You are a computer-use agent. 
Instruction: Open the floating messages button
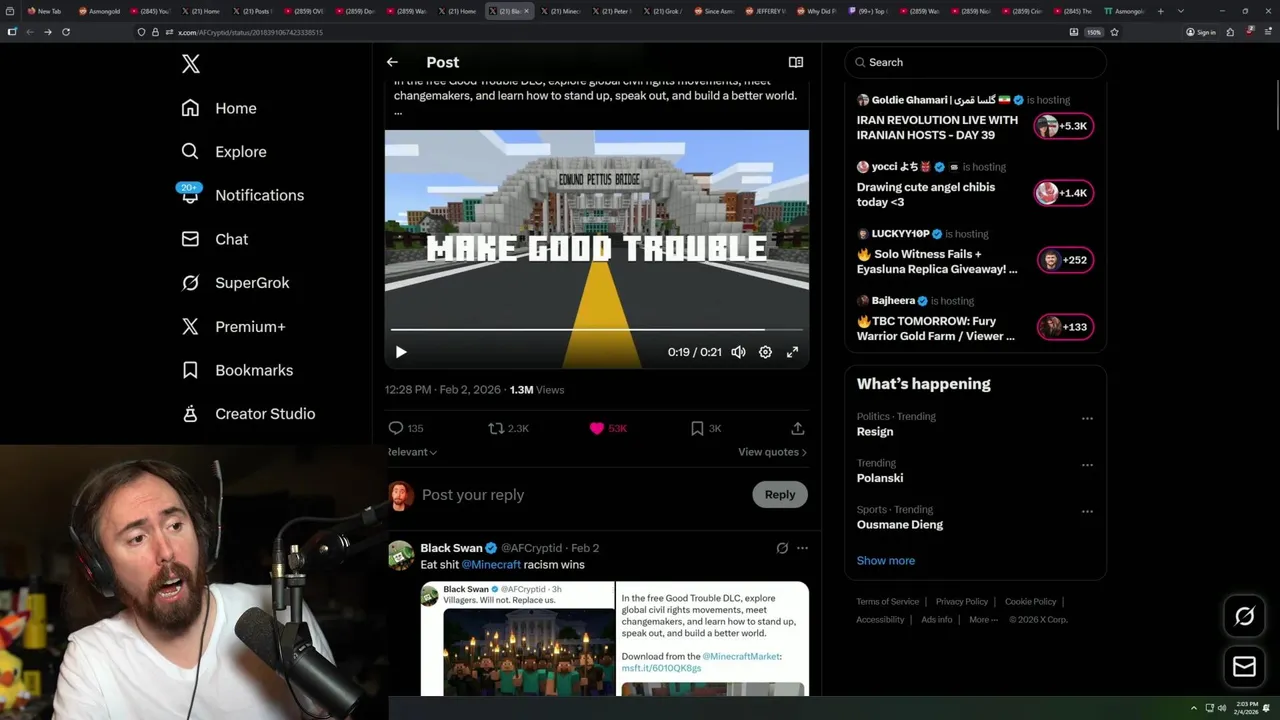point(1245,666)
